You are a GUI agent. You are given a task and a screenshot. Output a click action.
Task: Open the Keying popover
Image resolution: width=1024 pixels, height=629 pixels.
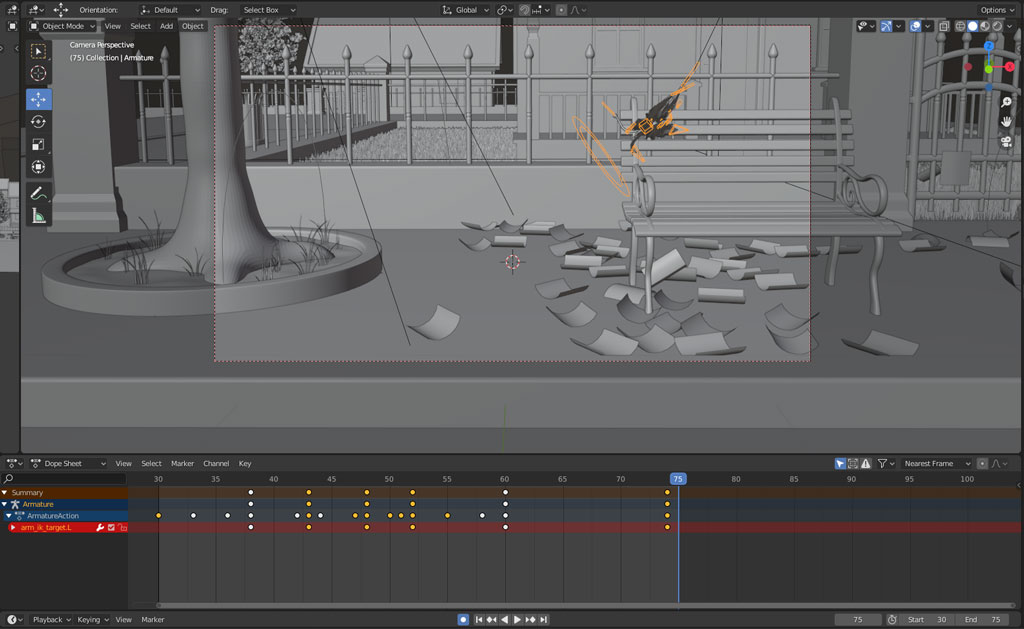click(93, 620)
